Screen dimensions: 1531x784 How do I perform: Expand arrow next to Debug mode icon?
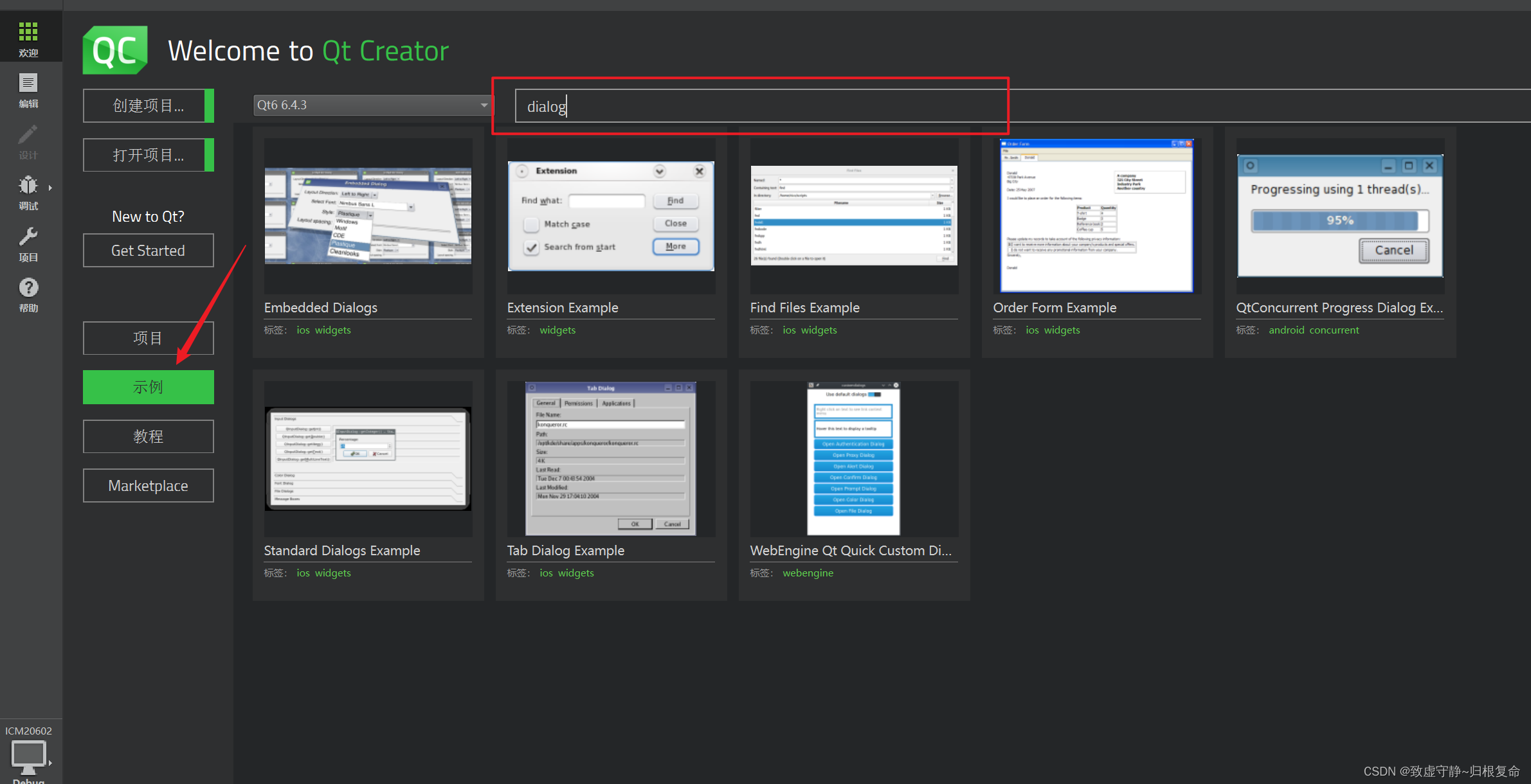50,188
